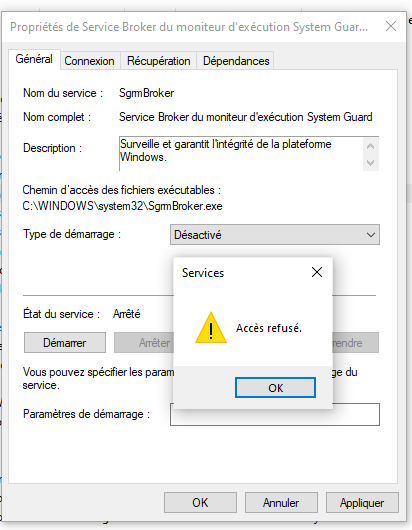Click the Annuler button
412x530 pixels.
pyautogui.click(x=281, y=503)
